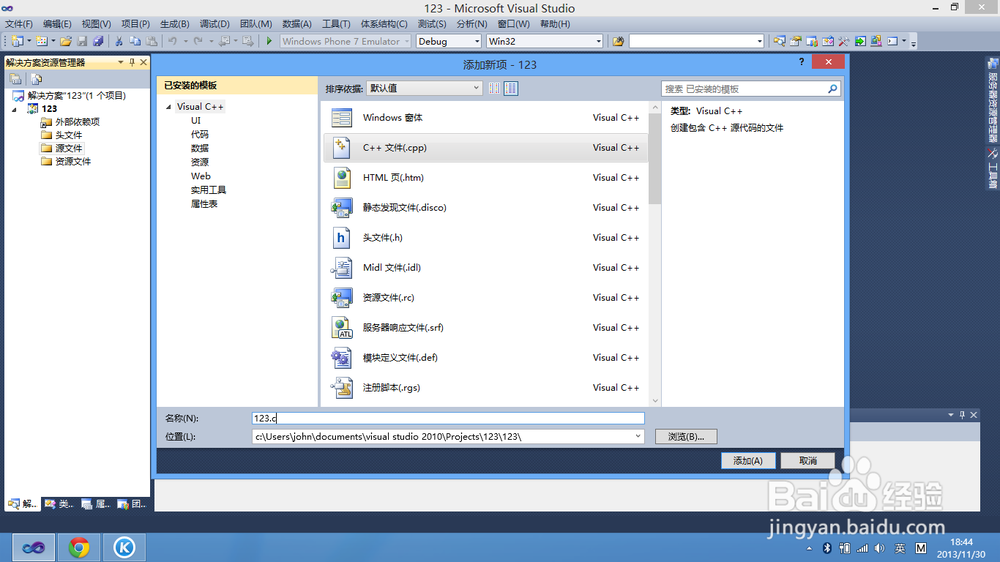
Task: Click the C++ file template icon
Action: coord(341,147)
